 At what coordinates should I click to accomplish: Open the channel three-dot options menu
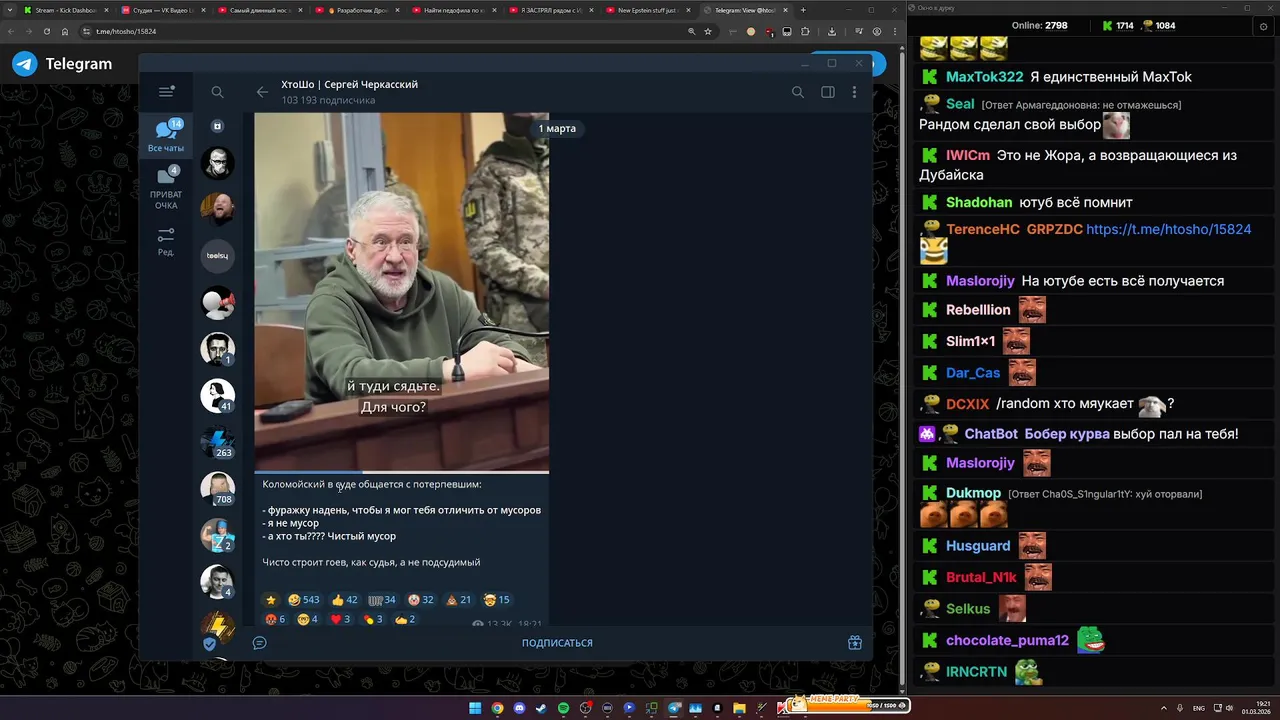pos(854,92)
